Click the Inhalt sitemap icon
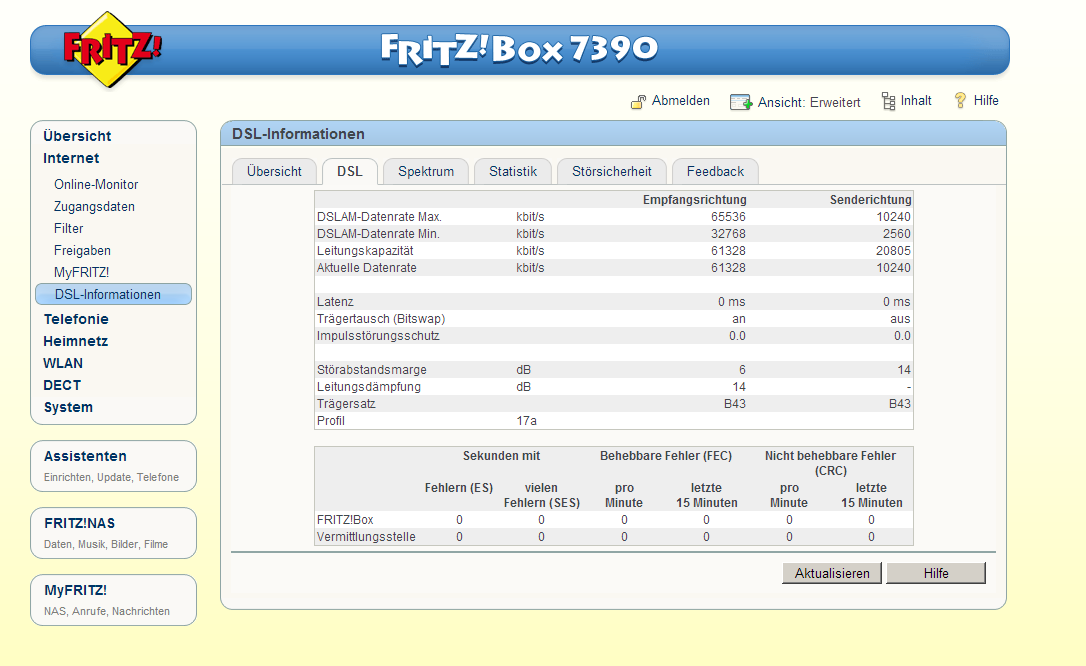The width and height of the screenshot is (1086, 666). point(888,101)
